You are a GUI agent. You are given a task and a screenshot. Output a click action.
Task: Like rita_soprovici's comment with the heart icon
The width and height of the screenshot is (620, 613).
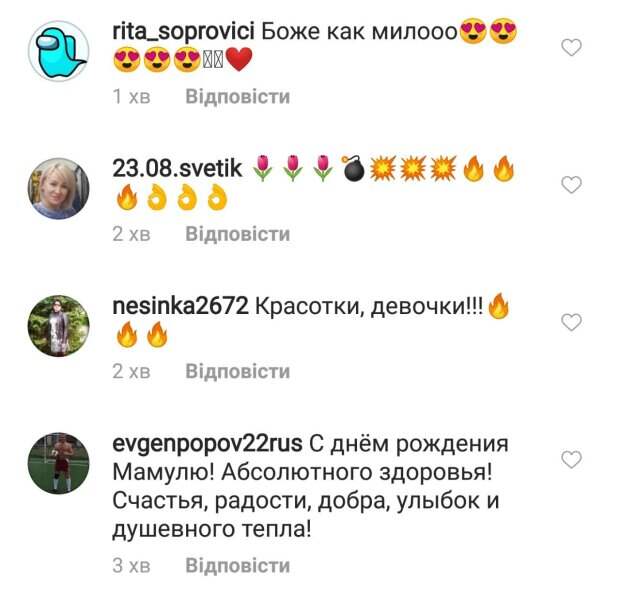click(x=571, y=47)
